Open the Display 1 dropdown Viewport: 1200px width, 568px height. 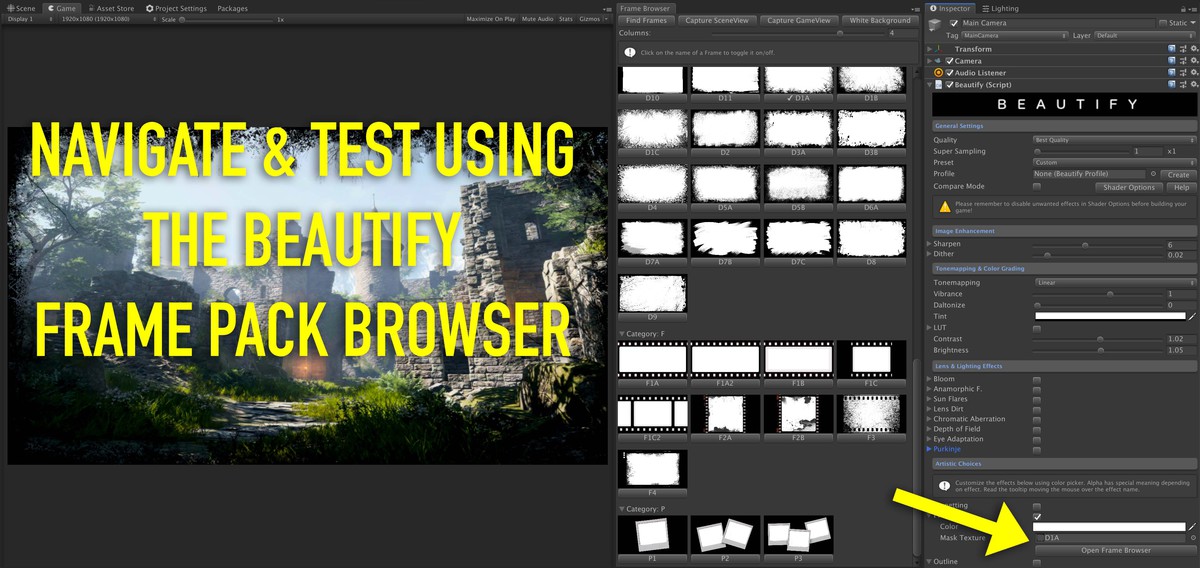(x=30, y=19)
